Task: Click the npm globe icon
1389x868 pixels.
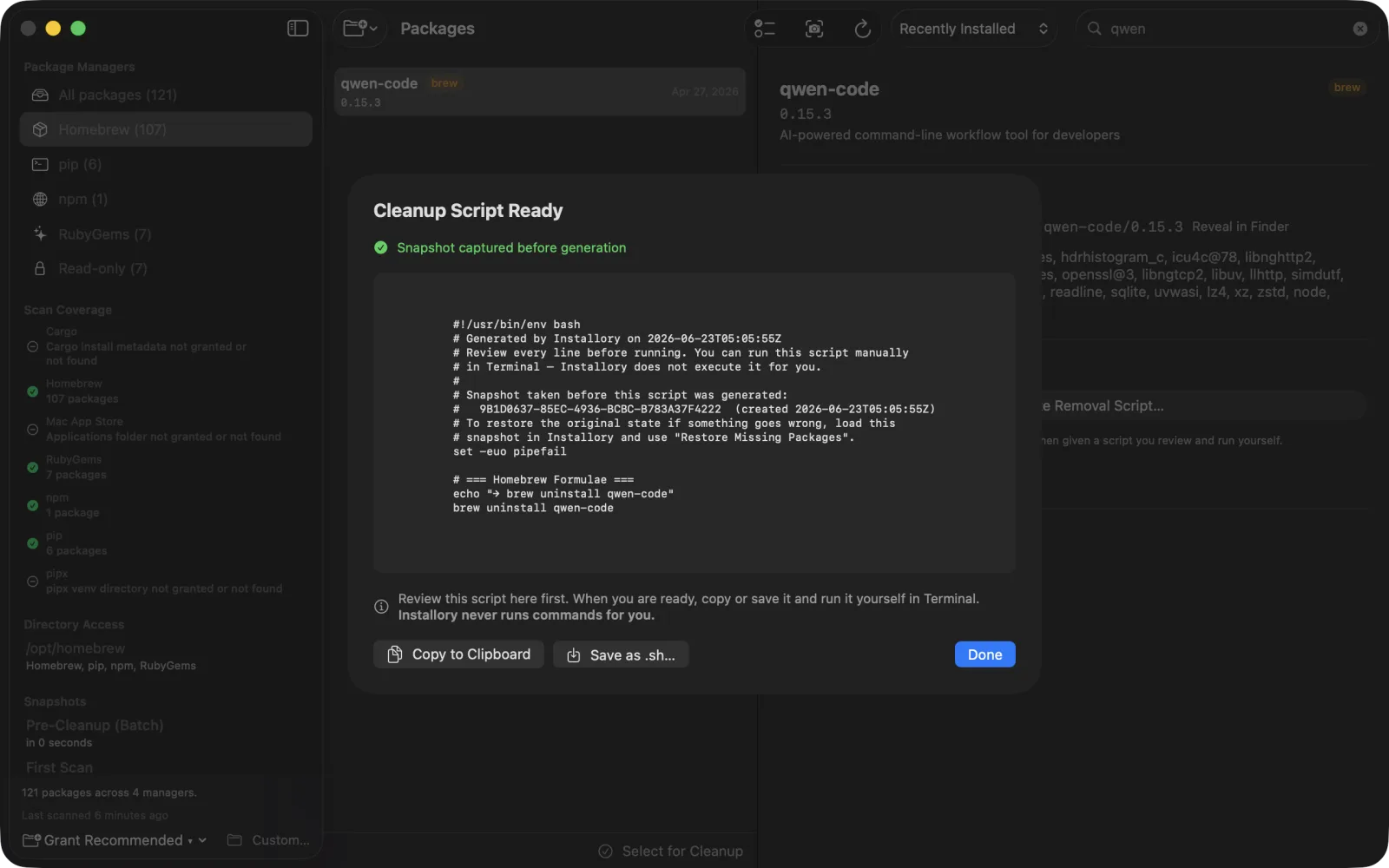Action: (x=40, y=199)
